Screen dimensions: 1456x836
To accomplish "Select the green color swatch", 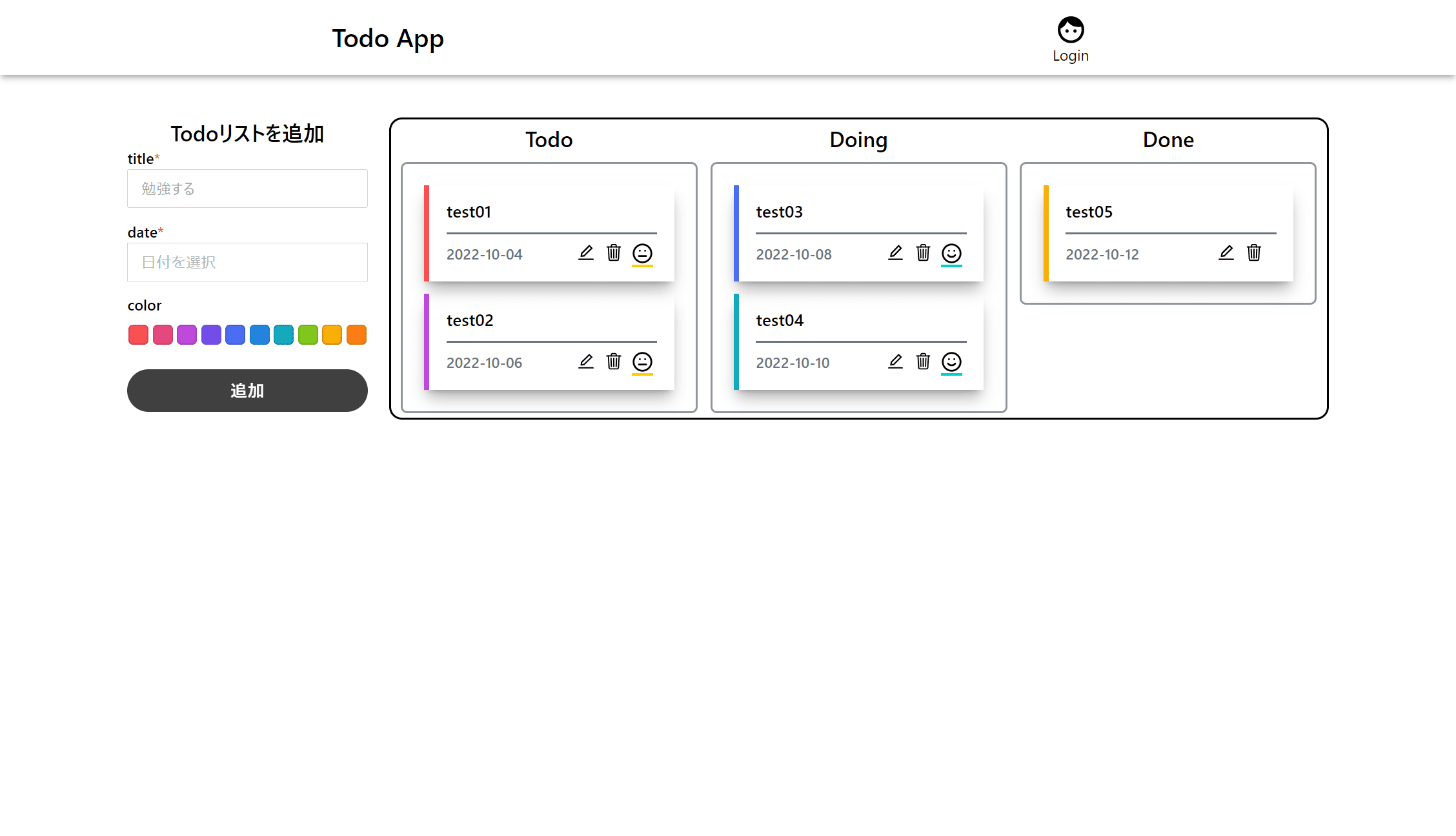I will point(307,335).
